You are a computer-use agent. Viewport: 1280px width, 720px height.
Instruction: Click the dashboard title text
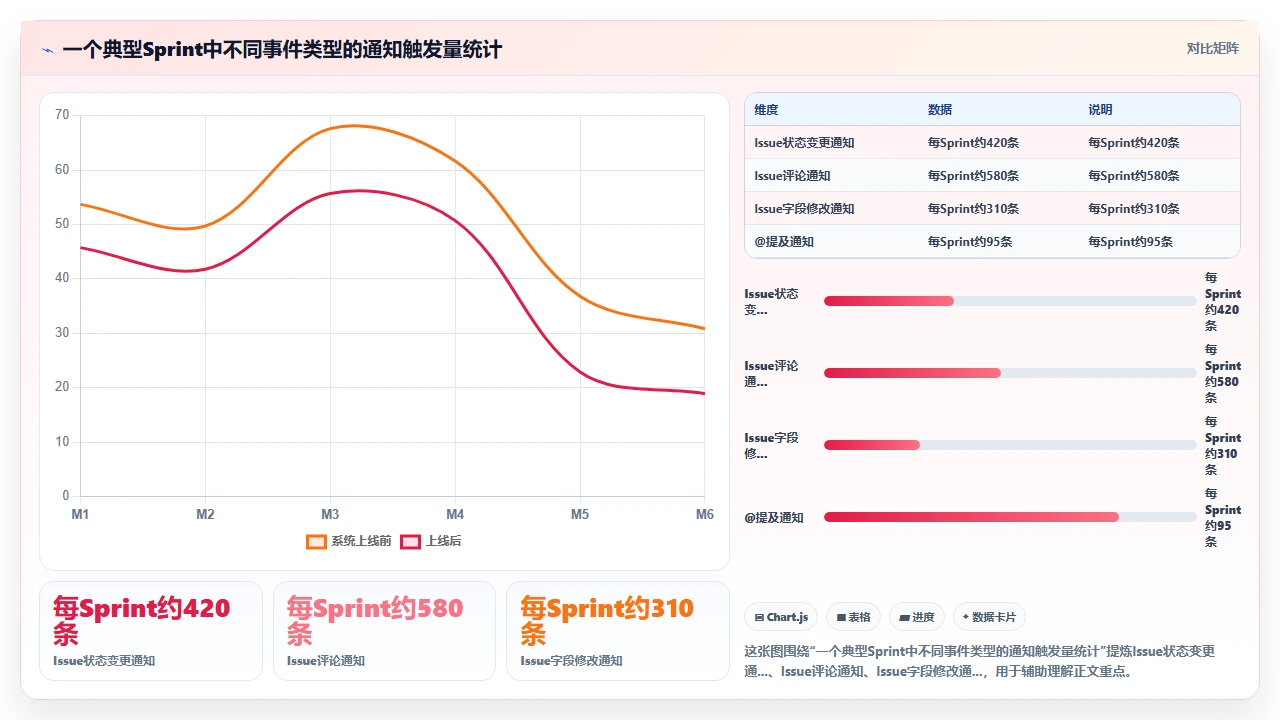point(282,49)
